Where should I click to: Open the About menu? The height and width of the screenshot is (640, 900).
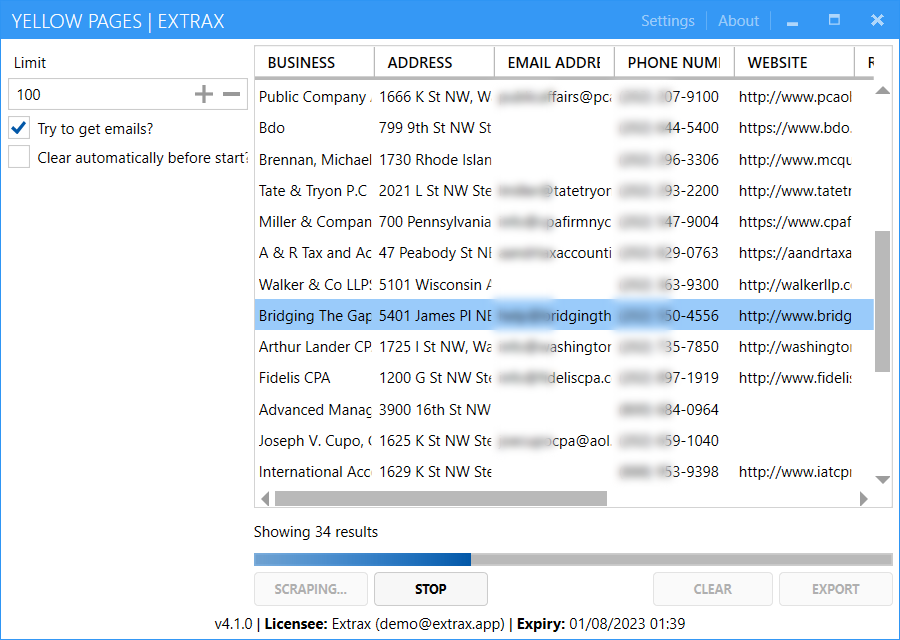pyautogui.click(x=738, y=20)
